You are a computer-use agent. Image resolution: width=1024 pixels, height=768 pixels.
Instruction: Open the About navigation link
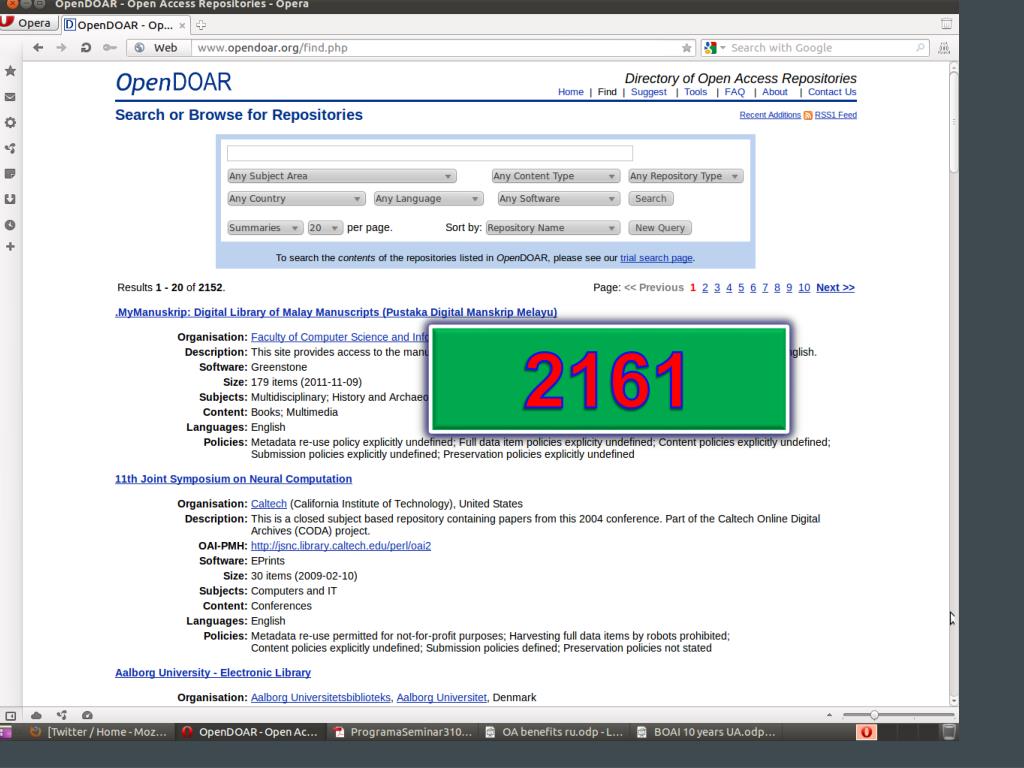pyautogui.click(x=775, y=92)
